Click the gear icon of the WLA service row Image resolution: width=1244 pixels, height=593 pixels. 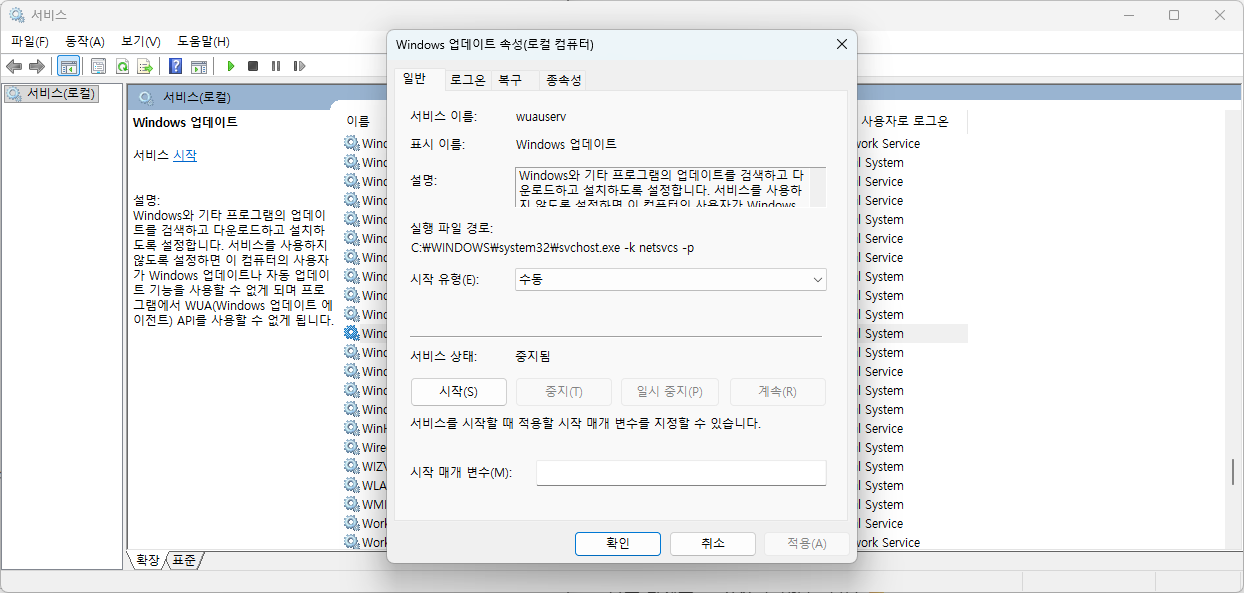(x=352, y=485)
